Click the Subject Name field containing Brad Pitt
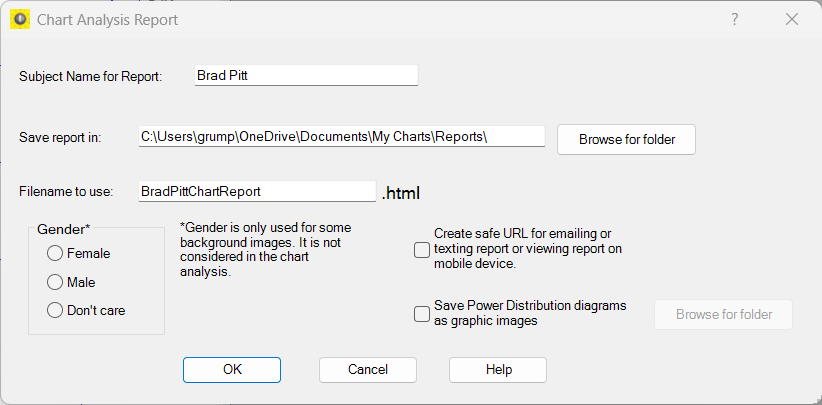 [305, 76]
